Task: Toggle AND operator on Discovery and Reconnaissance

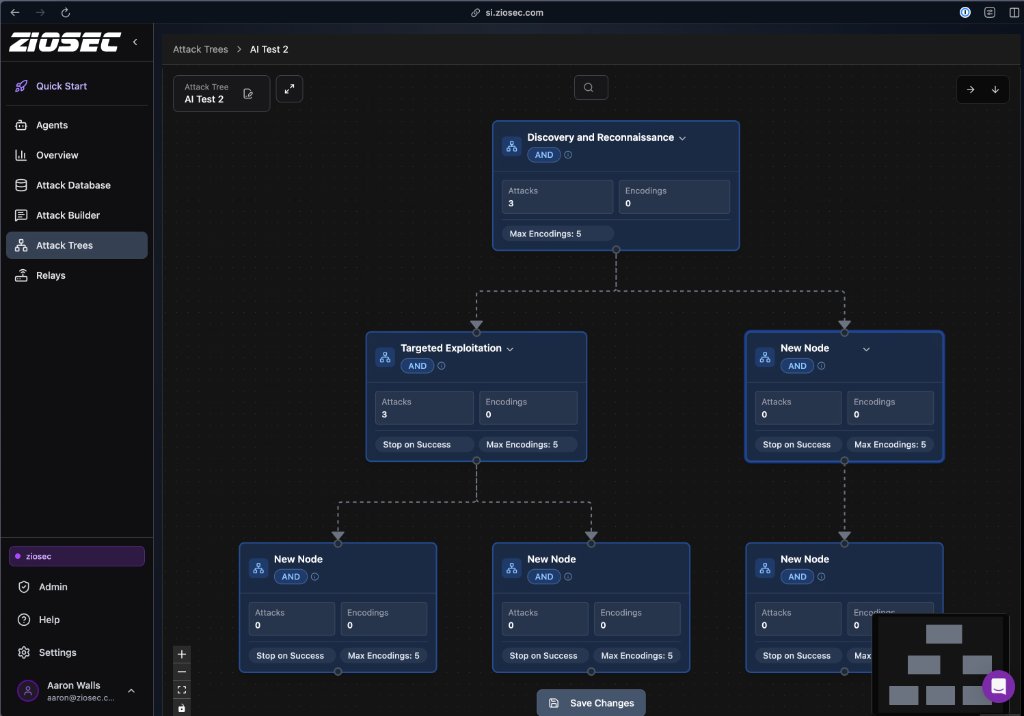Action: pyautogui.click(x=544, y=155)
